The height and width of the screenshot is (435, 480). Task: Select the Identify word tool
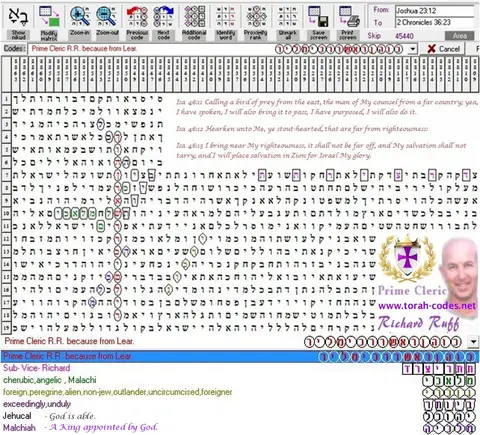click(x=226, y=17)
